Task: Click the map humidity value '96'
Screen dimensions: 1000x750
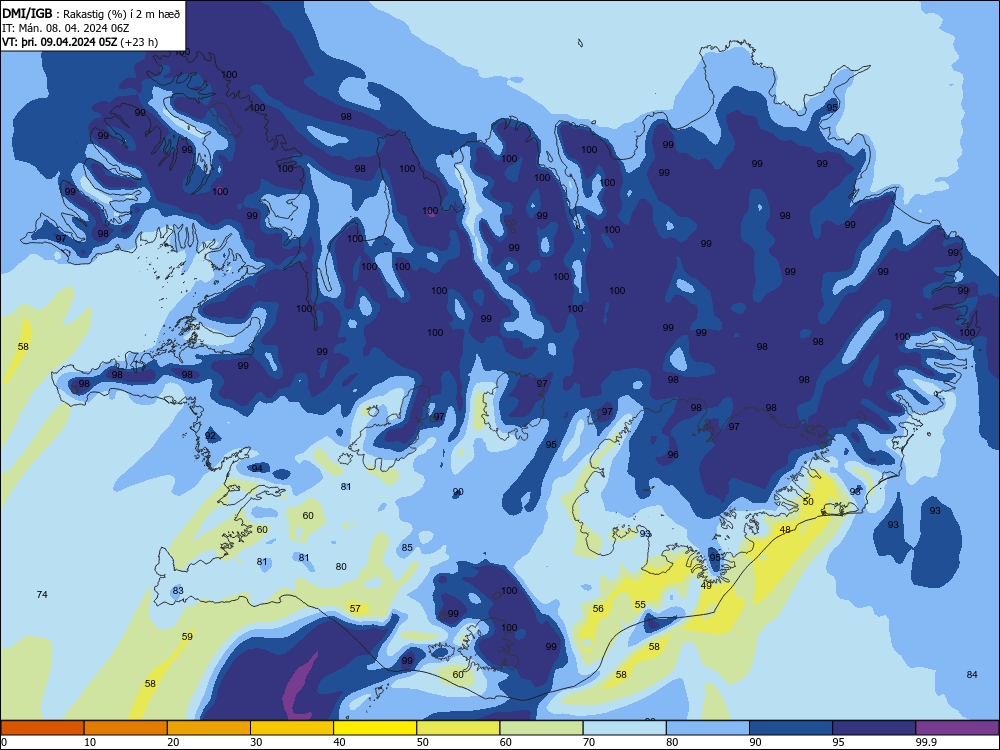Action: tap(673, 455)
